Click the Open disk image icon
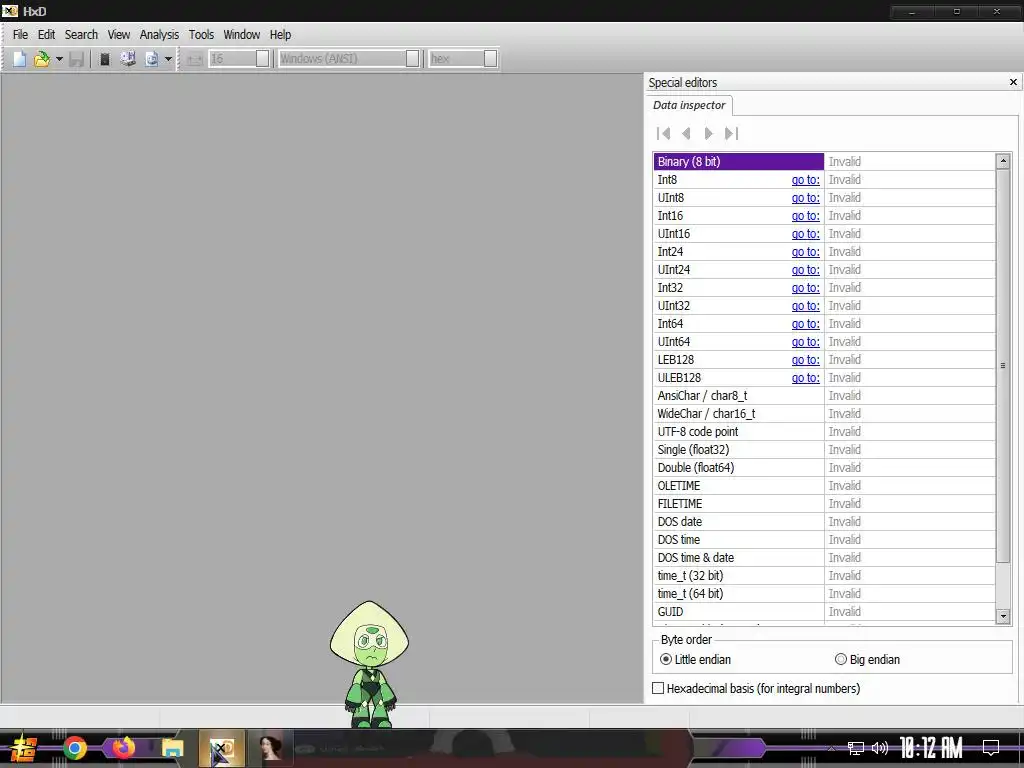1024x768 pixels. (152, 59)
